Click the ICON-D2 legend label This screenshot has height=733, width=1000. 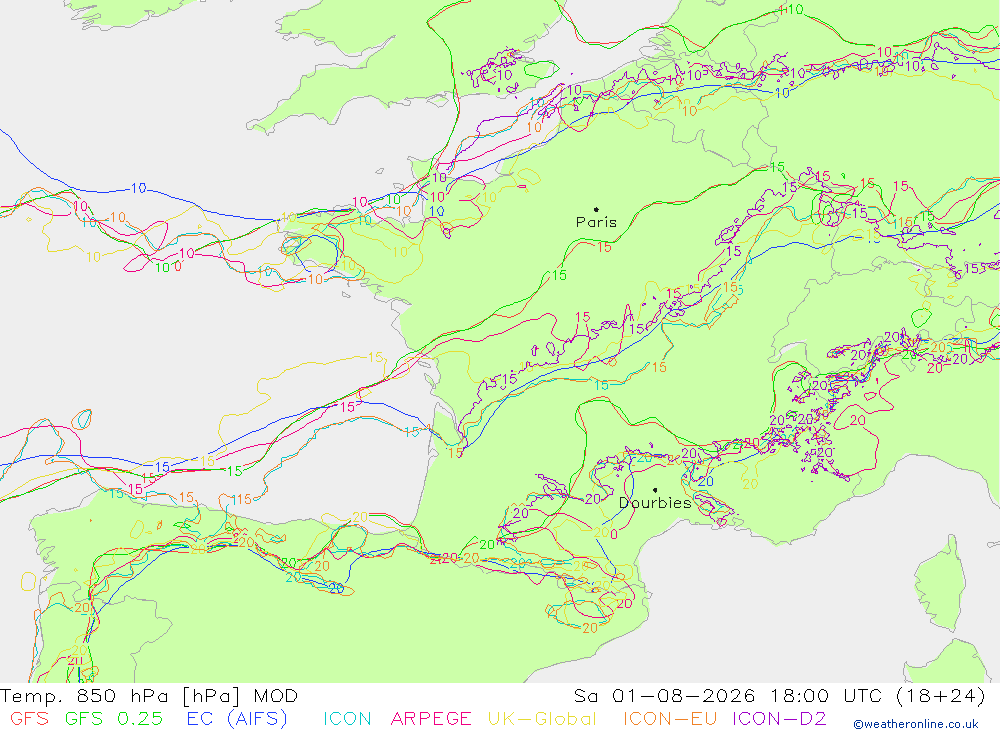click(779, 719)
